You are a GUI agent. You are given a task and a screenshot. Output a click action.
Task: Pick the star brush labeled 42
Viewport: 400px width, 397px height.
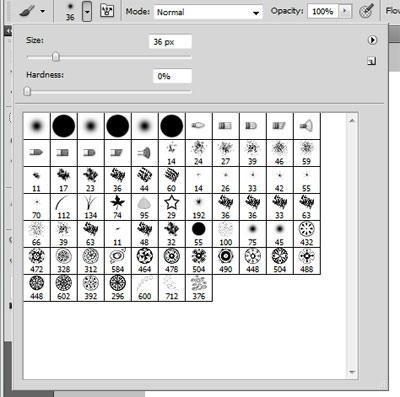(280, 180)
